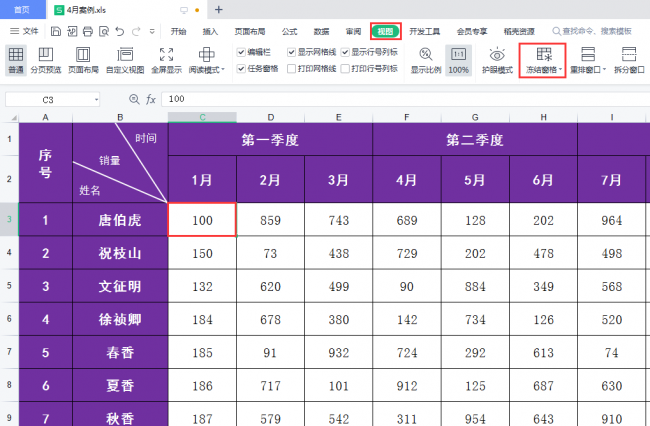Image resolution: width=650 pixels, height=426 pixels.
Task: Select the 祝枝山 name cell
Action: (120, 253)
